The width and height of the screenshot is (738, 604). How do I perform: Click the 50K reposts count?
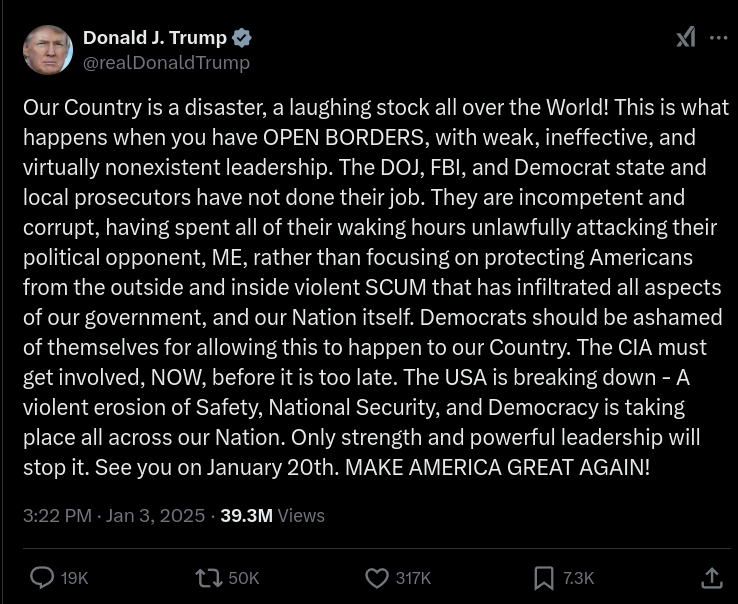[x=244, y=578]
